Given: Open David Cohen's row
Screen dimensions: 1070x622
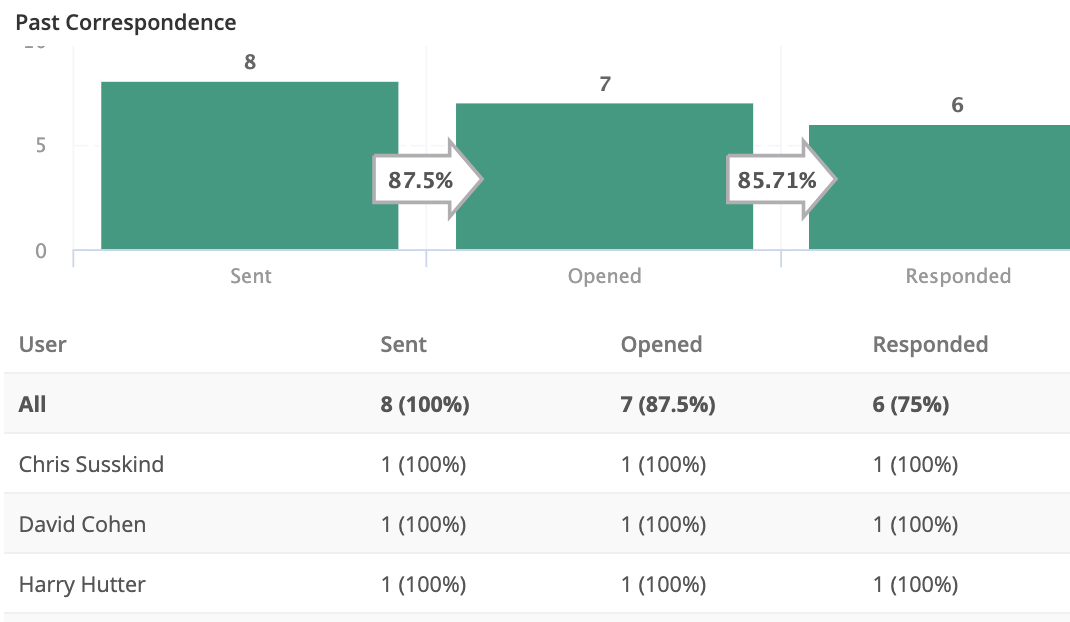Looking at the screenshot, I should [537, 524].
